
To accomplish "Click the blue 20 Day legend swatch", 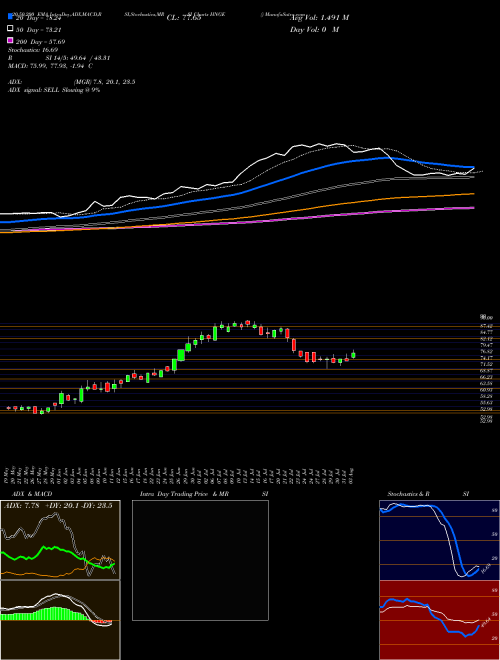I will pyautogui.click(x=10, y=17).
